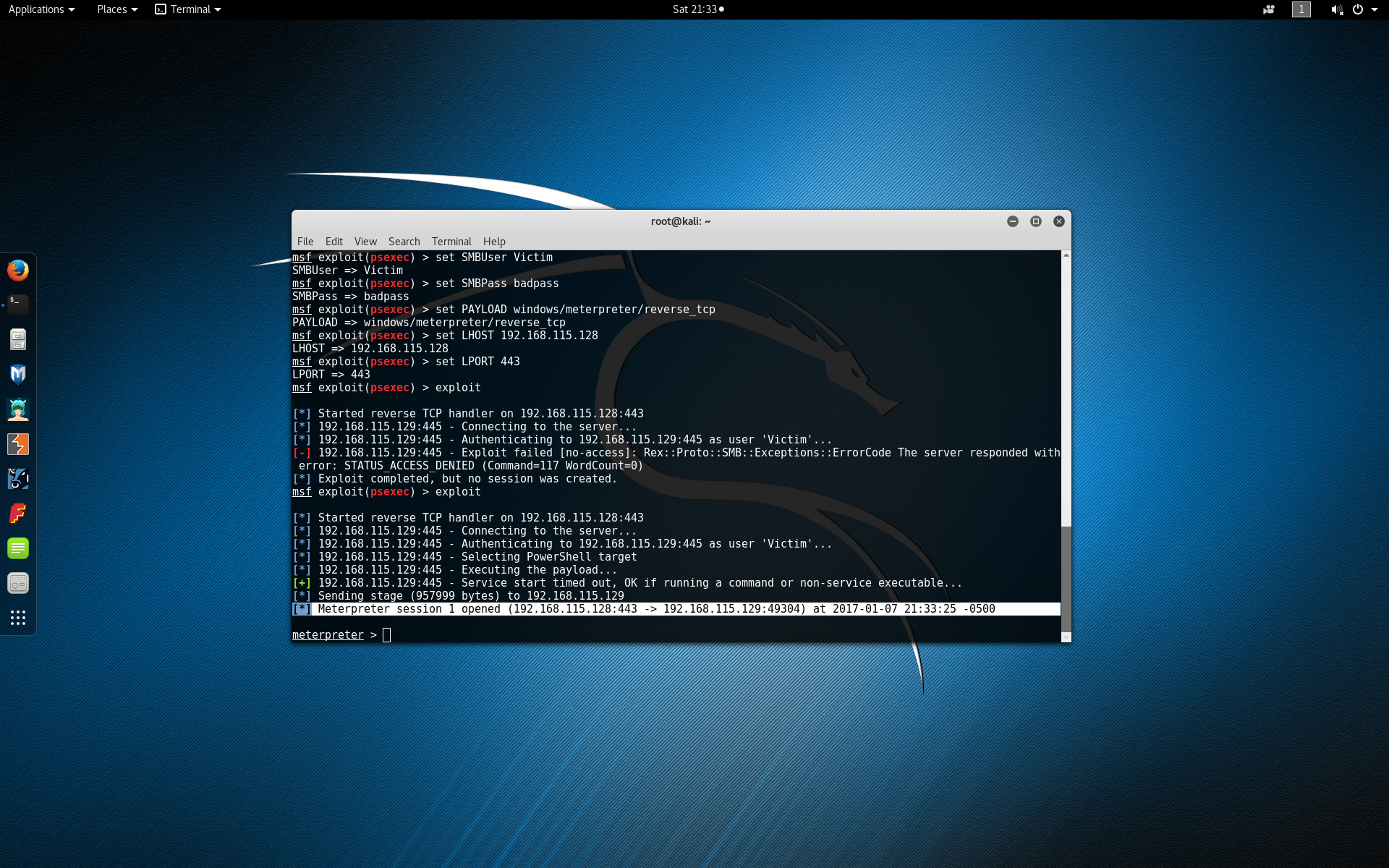
Task: Open the Edit menu in terminal
Action: point(334,242)
